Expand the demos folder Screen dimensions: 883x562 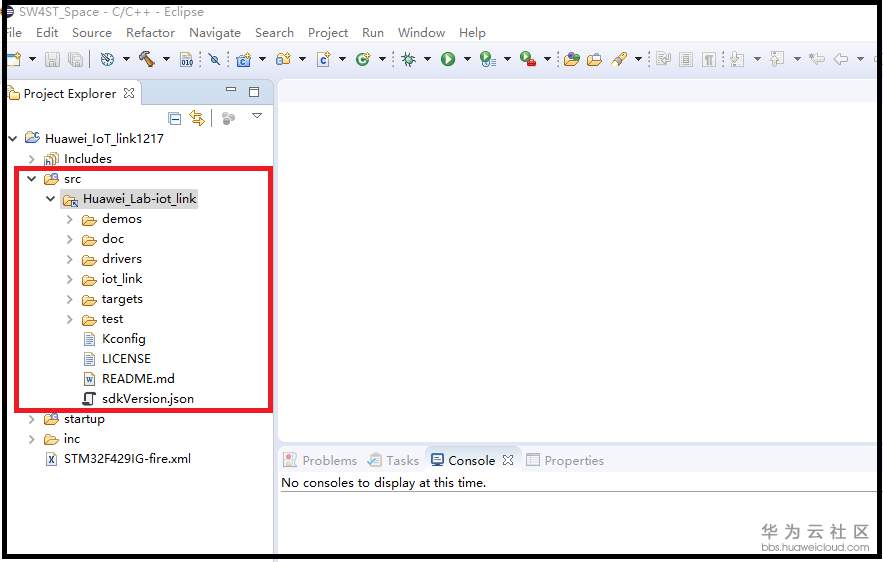(69, 219)
